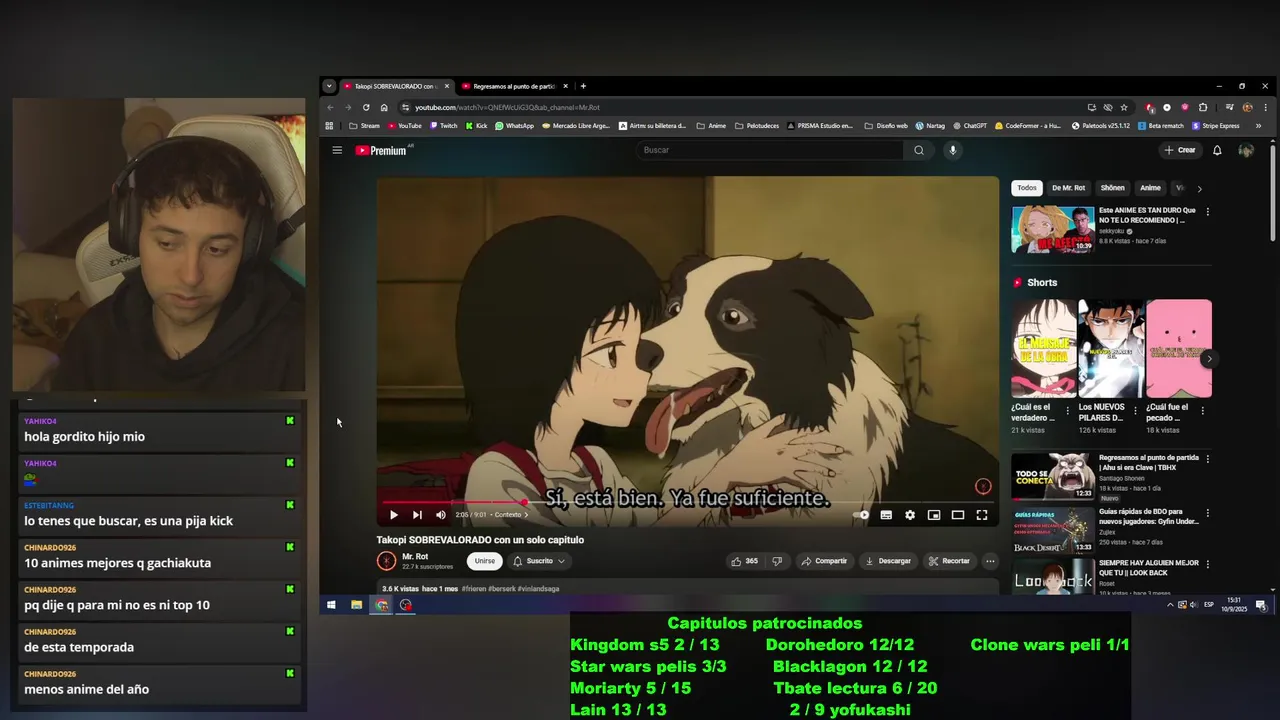Show next Shorts with arrow
Screen dimensions: 1280x720
1209,358
